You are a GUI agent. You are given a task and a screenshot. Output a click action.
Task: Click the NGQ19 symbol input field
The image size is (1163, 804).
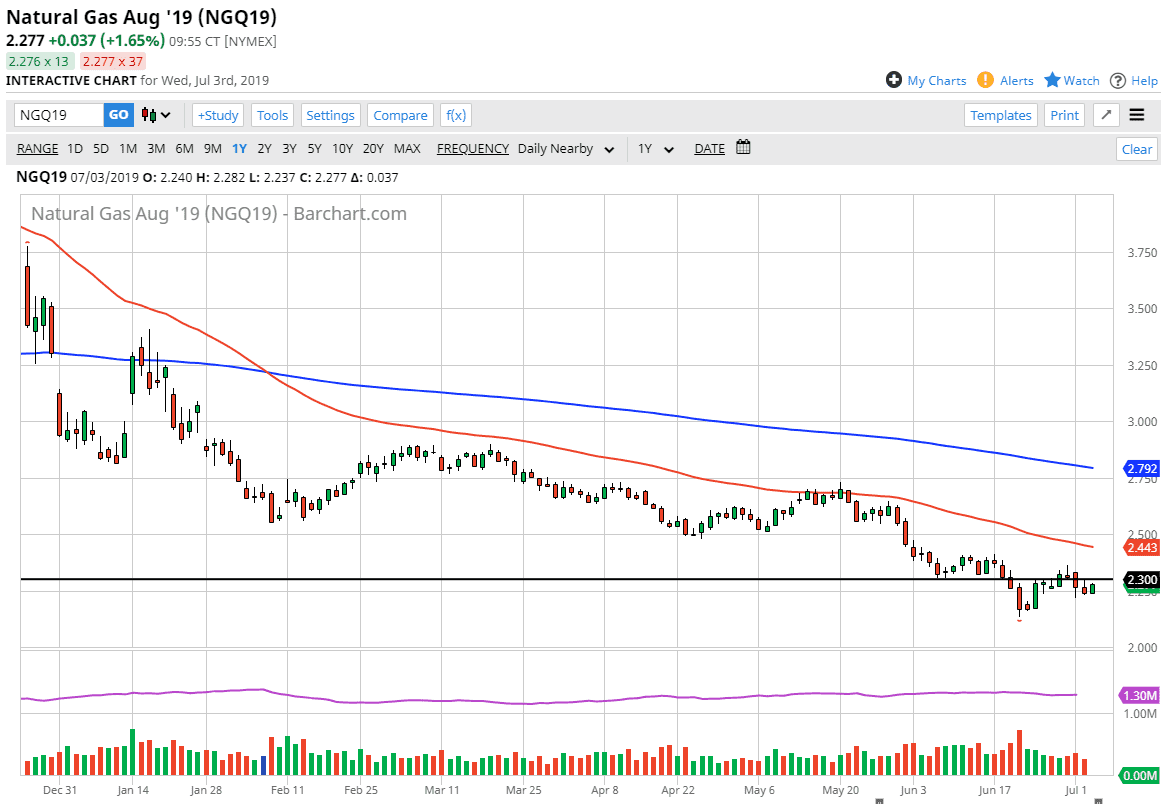(x=58, y=115)
